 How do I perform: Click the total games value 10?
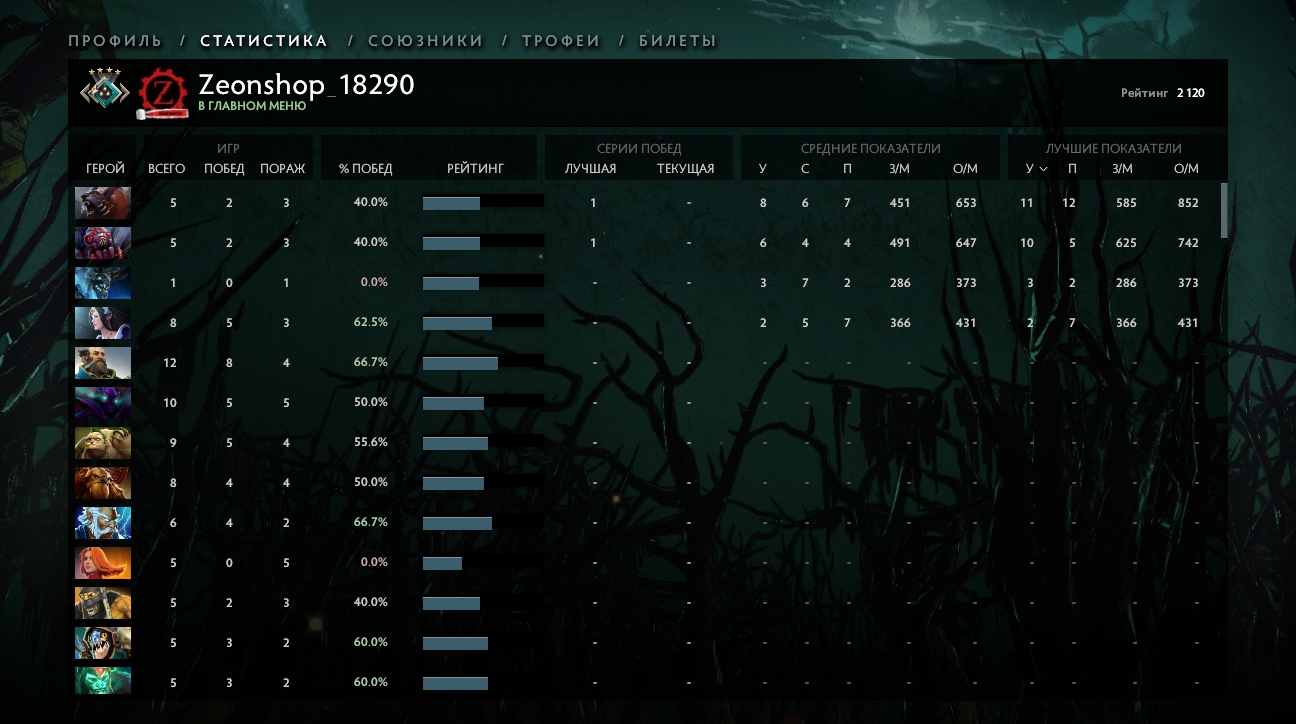170,402
